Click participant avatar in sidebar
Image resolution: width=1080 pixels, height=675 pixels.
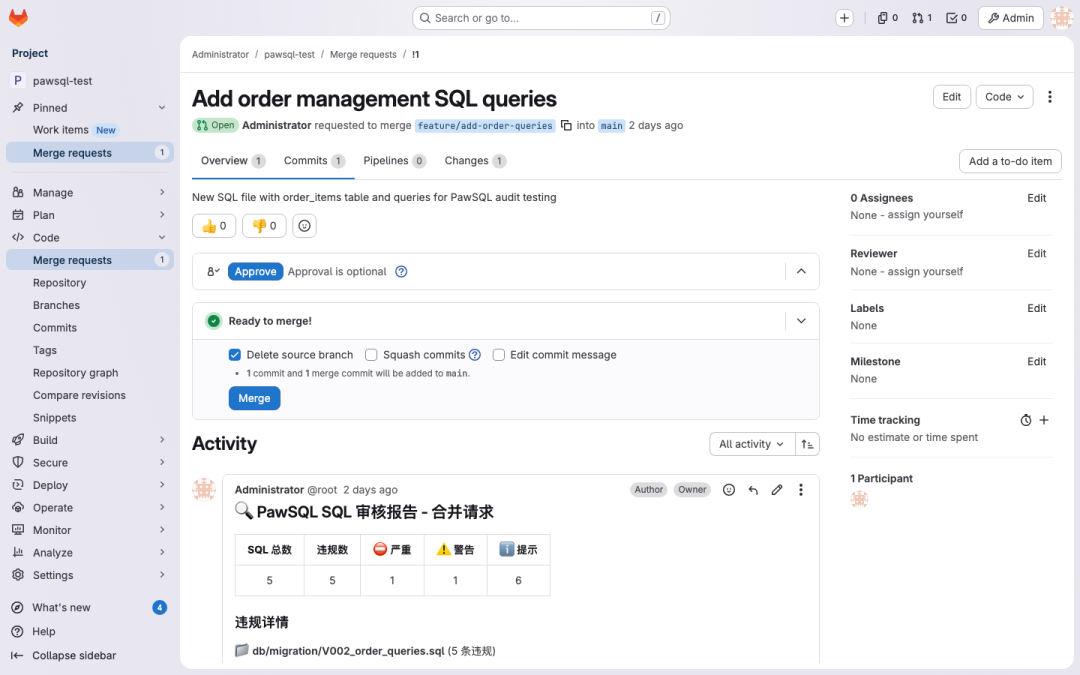[859, 499]
